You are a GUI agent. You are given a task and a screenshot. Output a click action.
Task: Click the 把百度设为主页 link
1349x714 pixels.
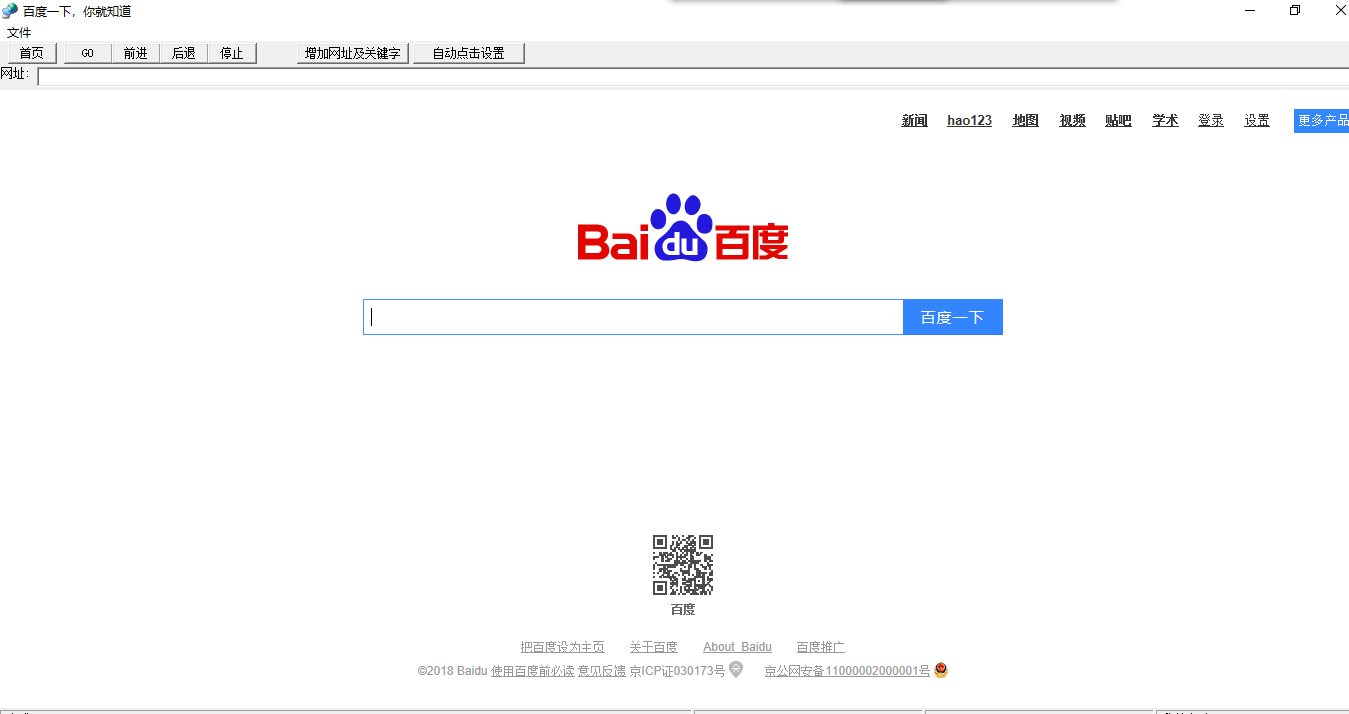(563, 647)
